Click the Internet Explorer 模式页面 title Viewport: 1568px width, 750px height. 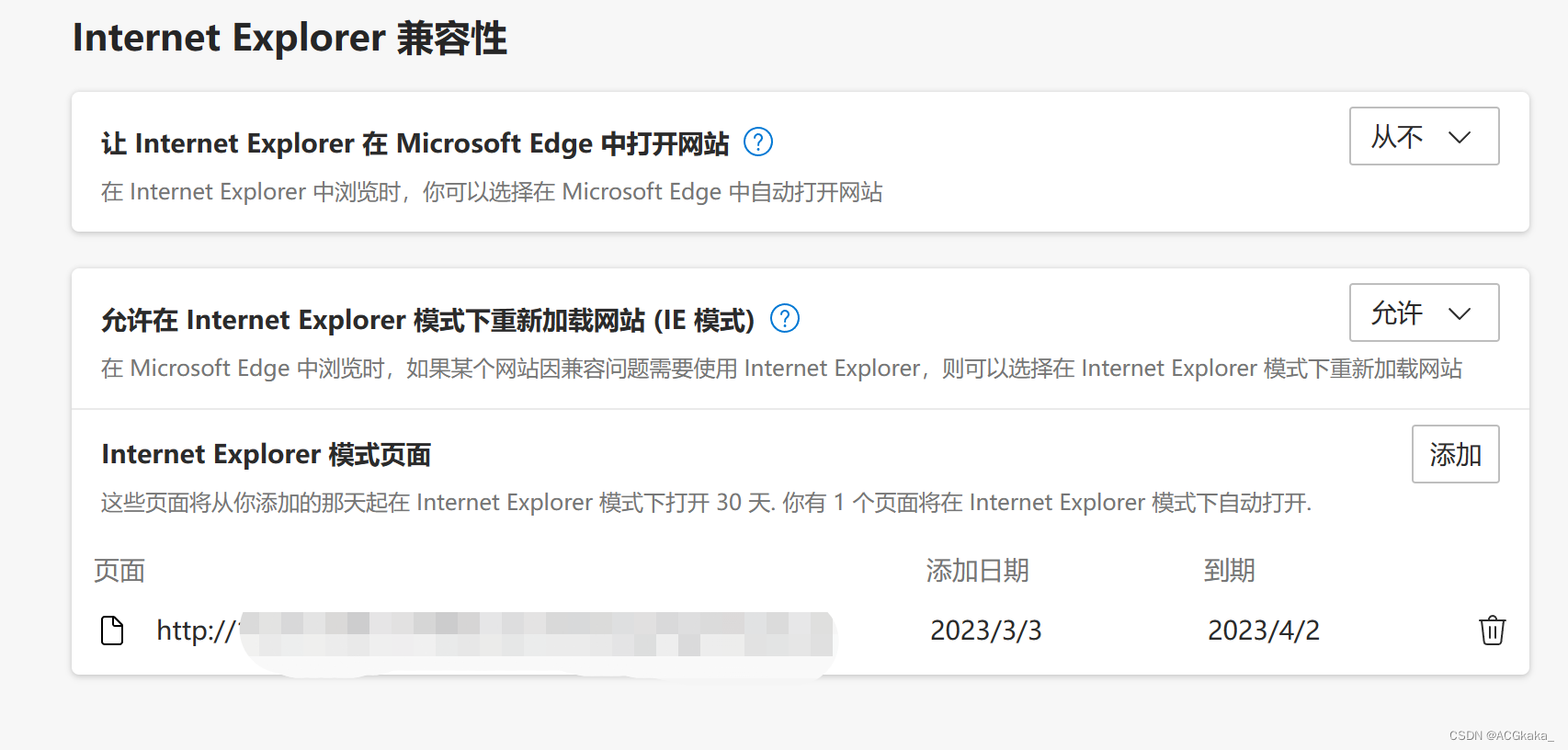(266, 454)
